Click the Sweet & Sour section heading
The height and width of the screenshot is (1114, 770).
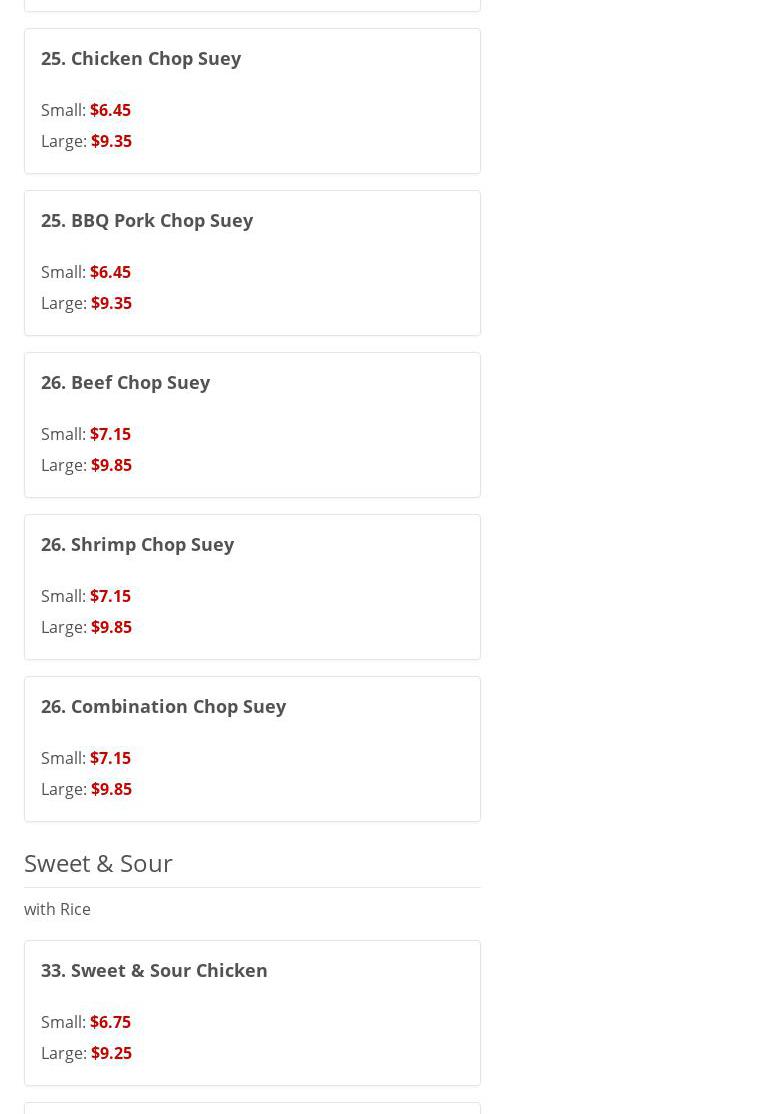tap(98, 862)
